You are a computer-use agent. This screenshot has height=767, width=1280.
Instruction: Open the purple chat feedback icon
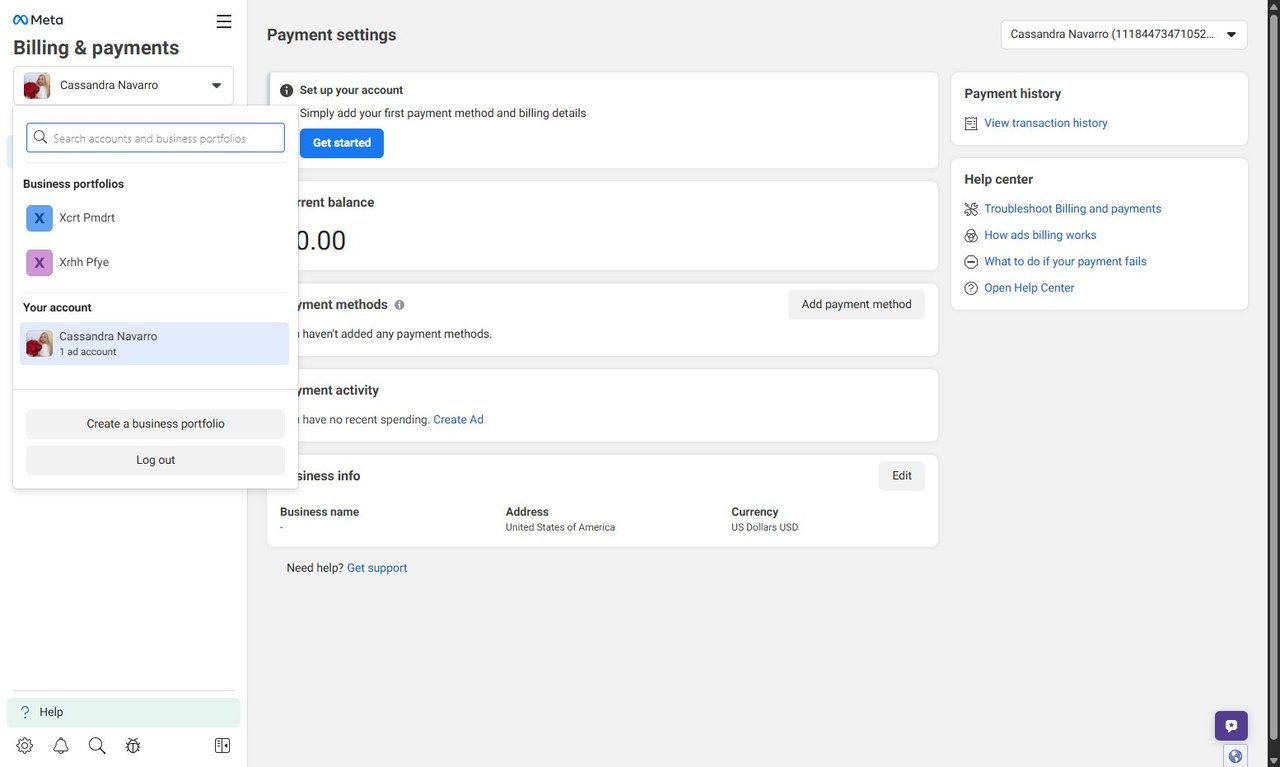tap(1231, 726)
